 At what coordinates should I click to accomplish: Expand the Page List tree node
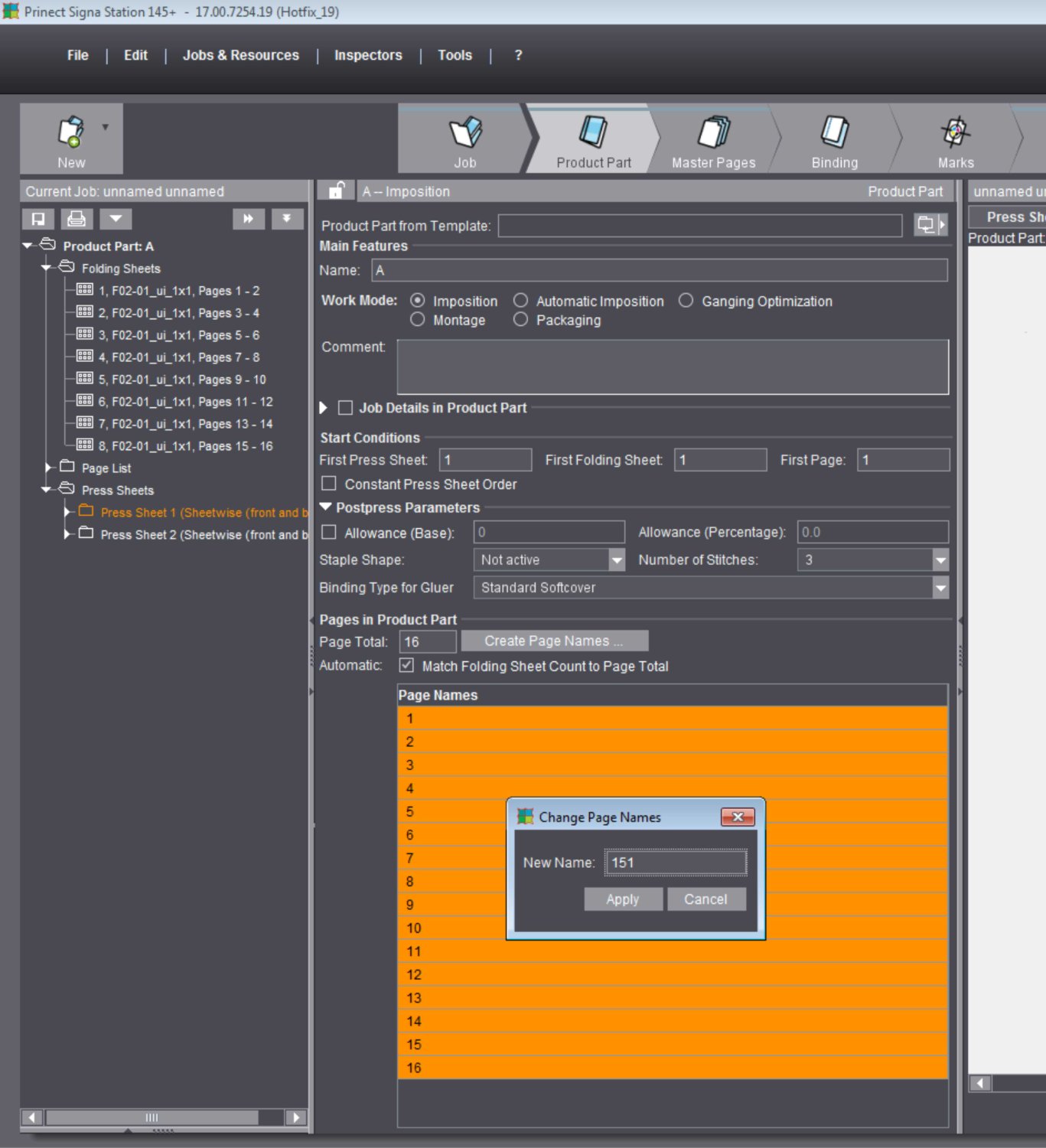tap(48, 468)
